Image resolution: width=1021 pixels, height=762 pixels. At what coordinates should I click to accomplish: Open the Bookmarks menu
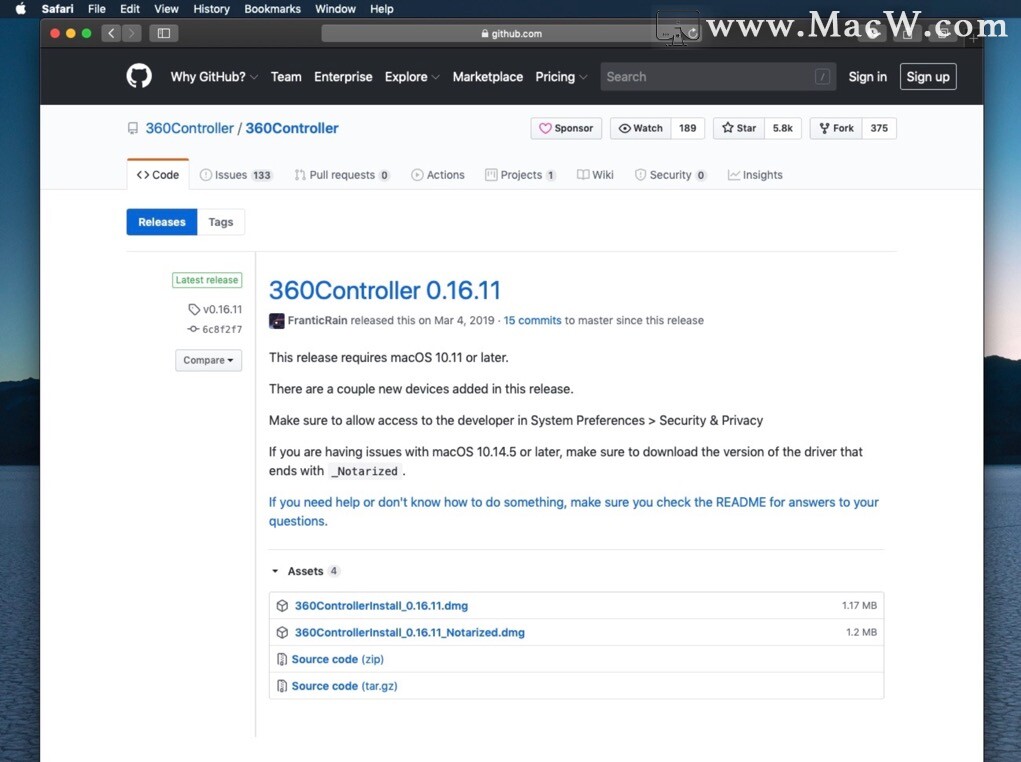(x=272, y=8)
